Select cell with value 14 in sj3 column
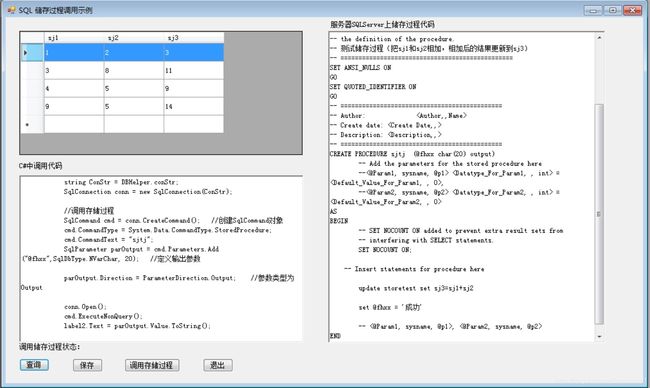 [194, 107]
